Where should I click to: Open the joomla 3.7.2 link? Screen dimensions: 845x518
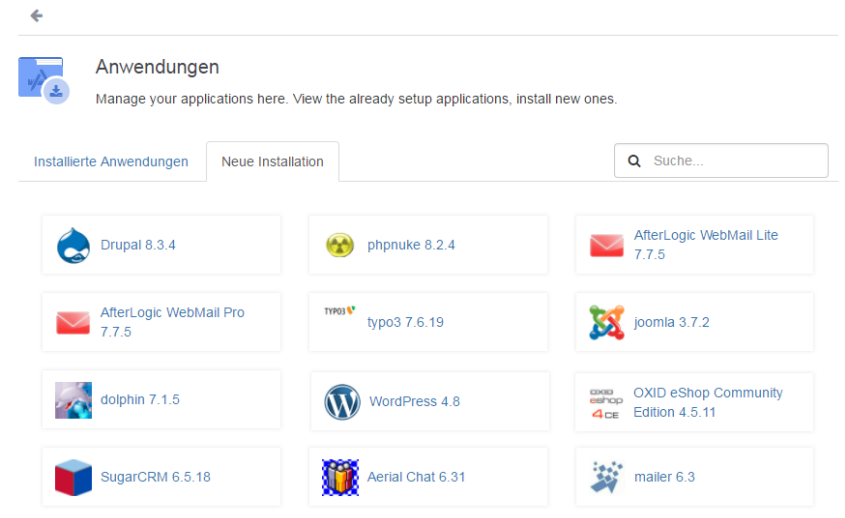point(671,322)
